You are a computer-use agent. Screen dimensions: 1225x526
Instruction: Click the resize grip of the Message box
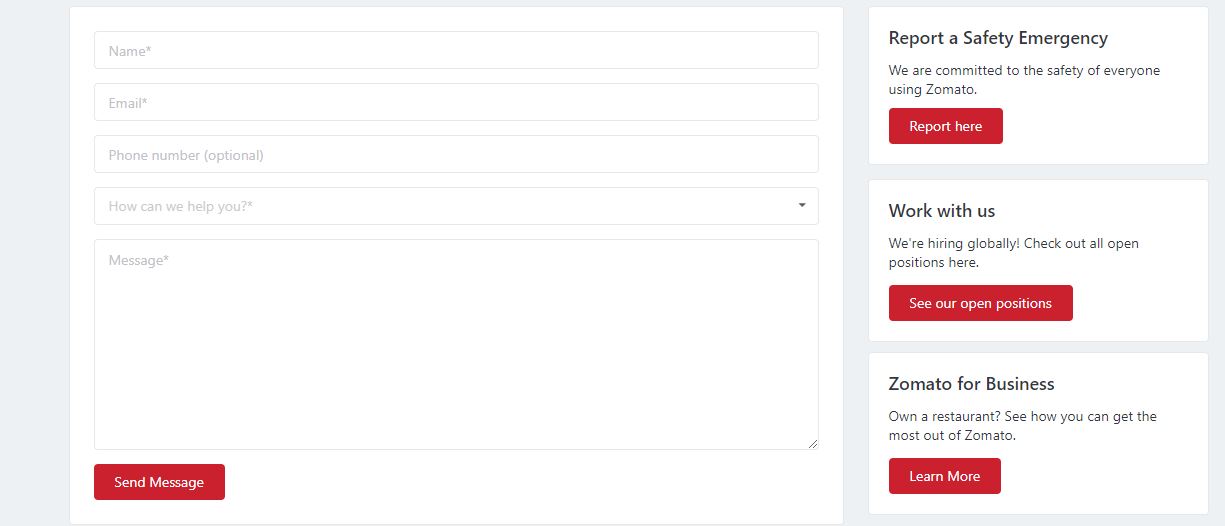pos(813,444)
